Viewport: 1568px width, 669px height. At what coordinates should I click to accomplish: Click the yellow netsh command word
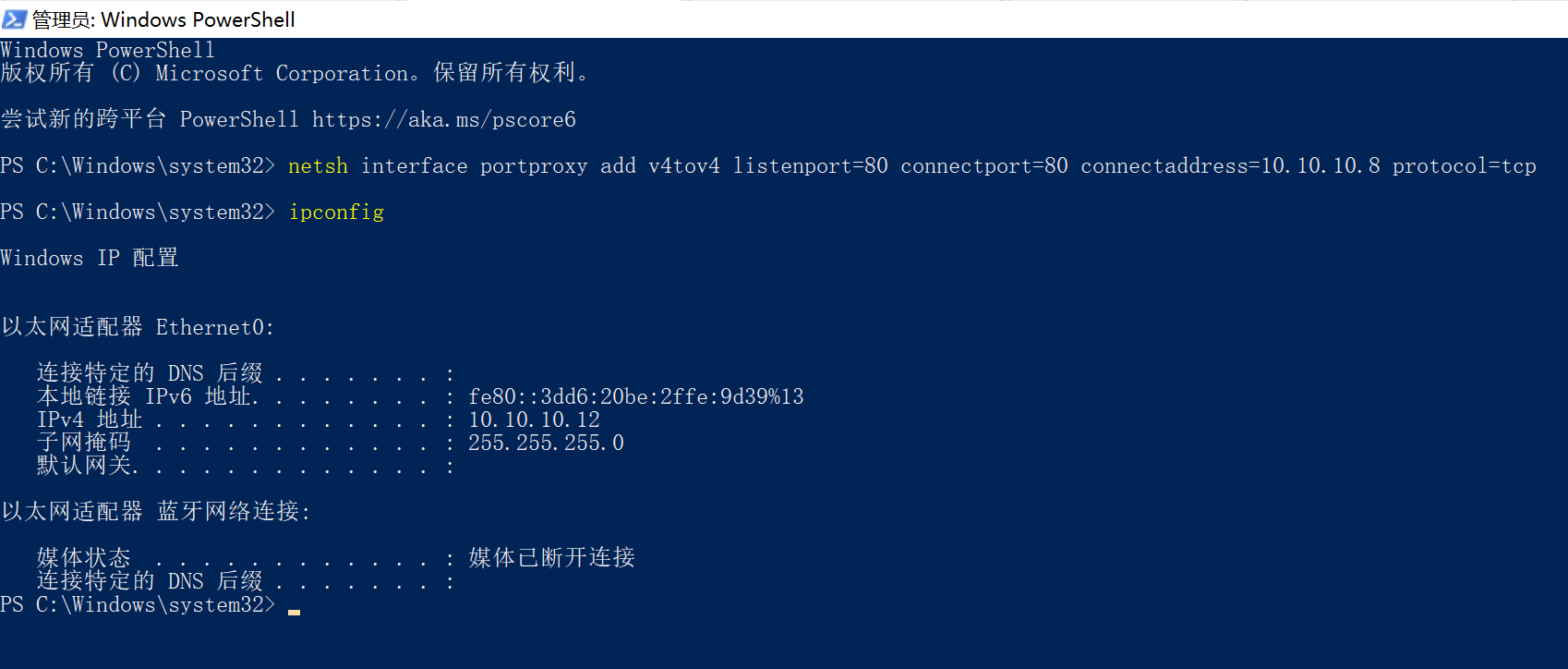[x=318, y=166]
